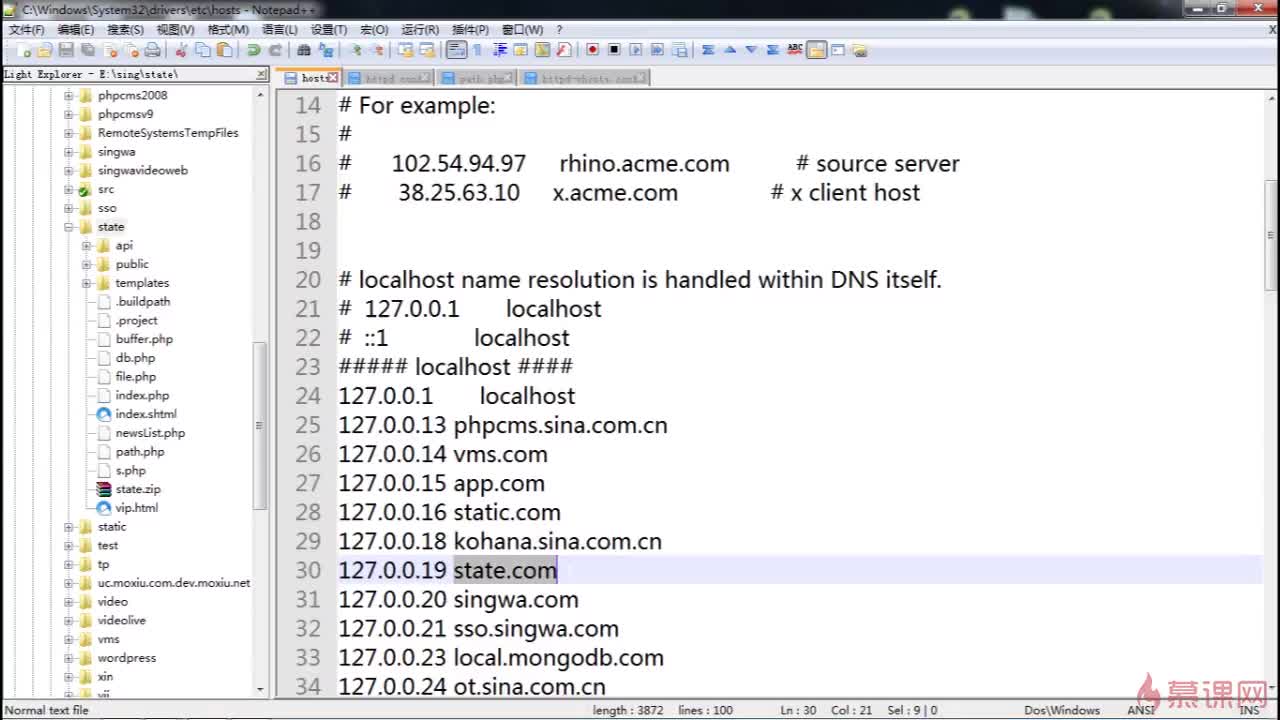
Task: Open the 文件(F) menu
Action: point(27,30)
